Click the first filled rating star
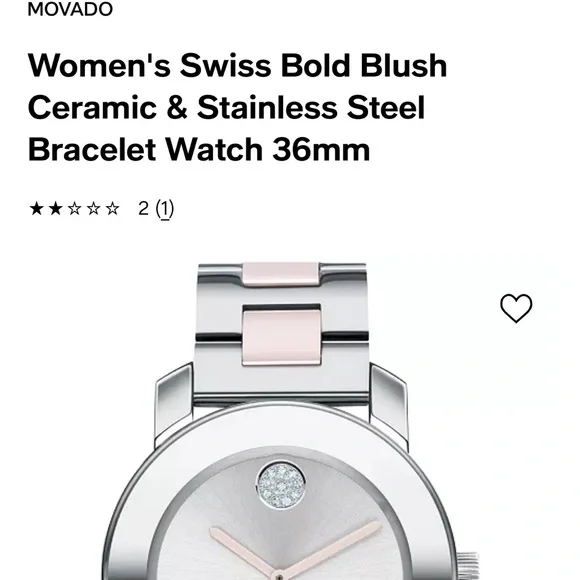 [37, 209]
